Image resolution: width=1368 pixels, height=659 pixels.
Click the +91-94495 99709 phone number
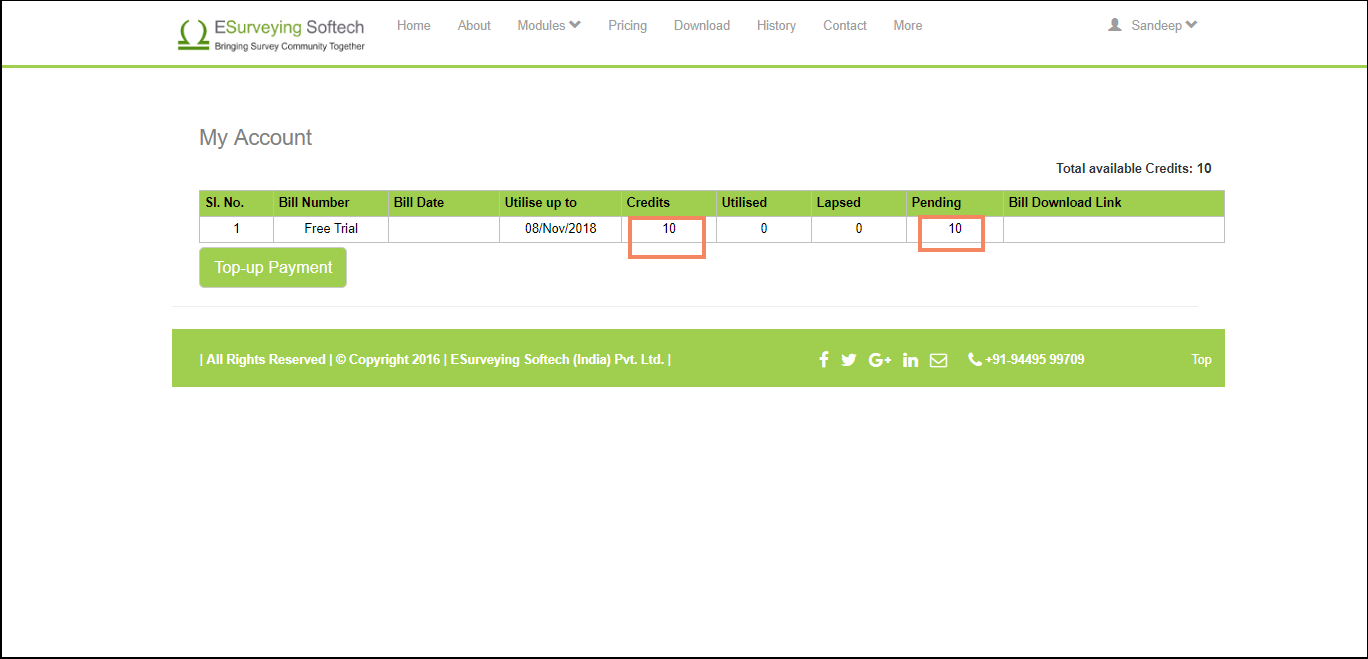[x=1035, y=359]
